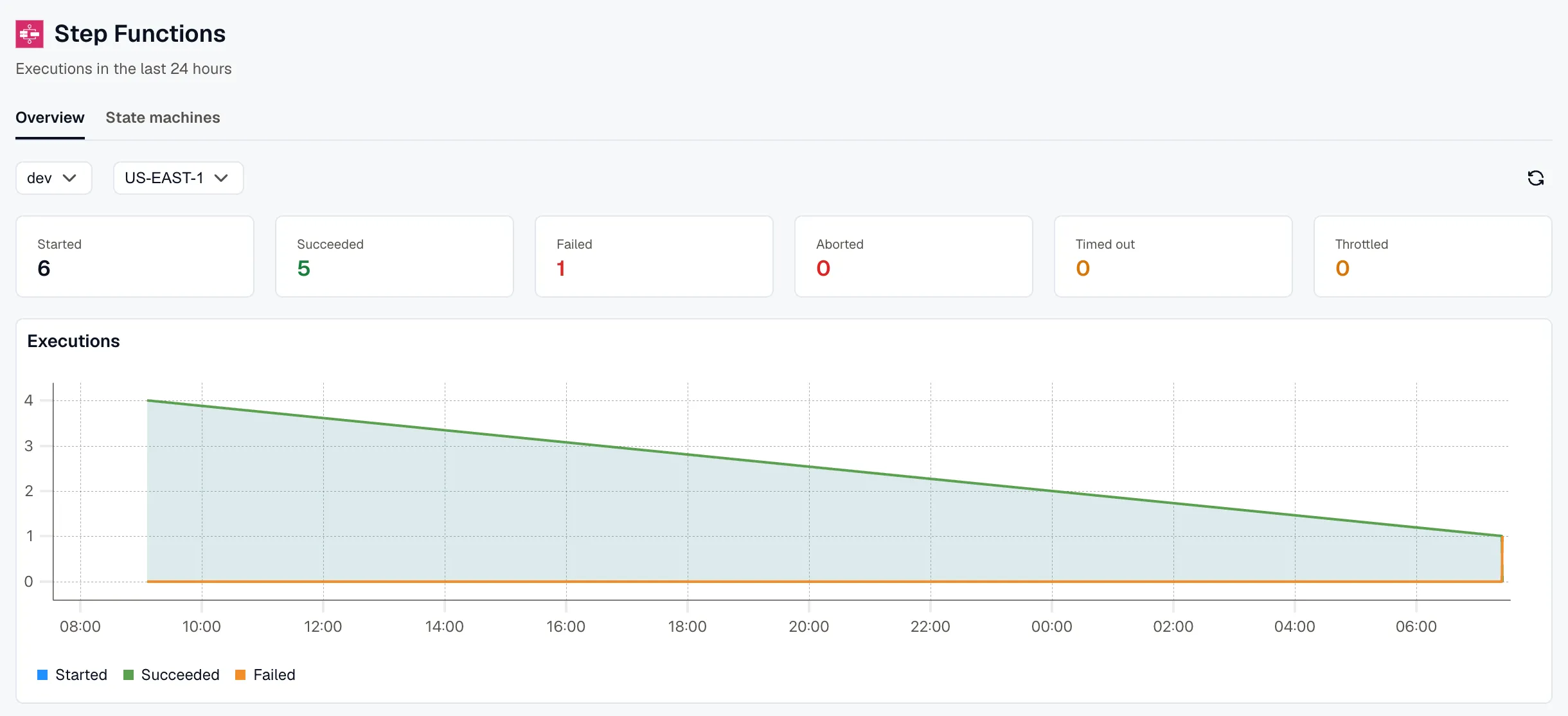Open the Throttled metric card
1568x716 pixels.
(x=1433, y=256)
